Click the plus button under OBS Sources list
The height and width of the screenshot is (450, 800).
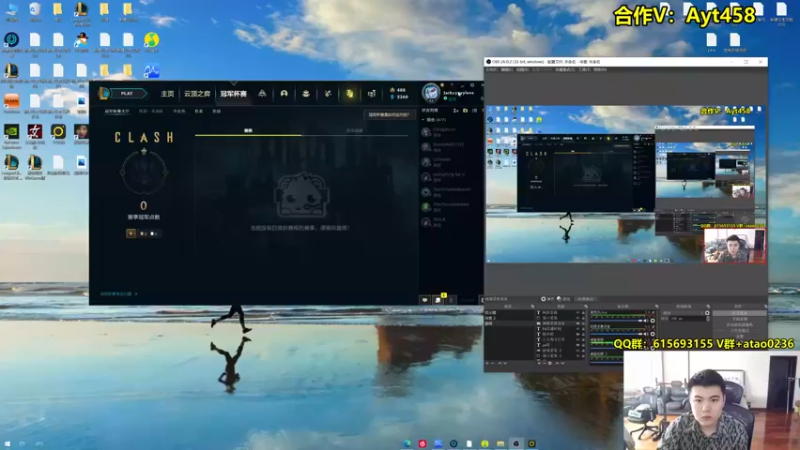coord(539,363)
